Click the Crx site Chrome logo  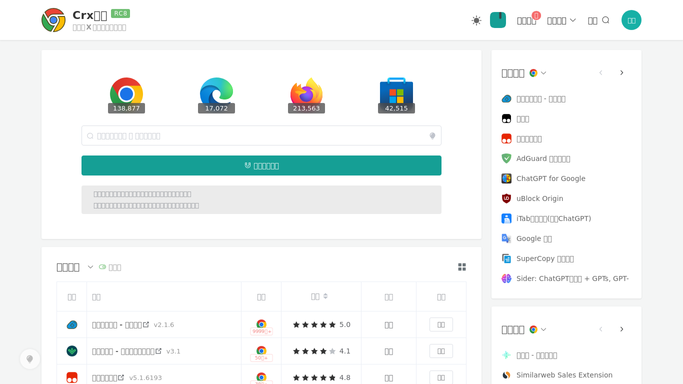coord(53,20)
